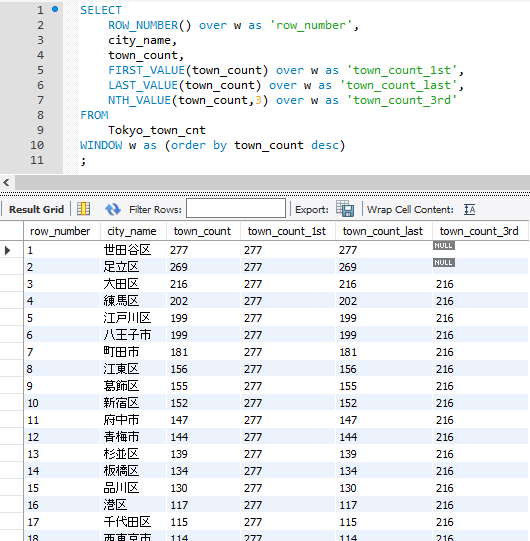The height and width of the screenshot is (541, 530).
Task: Click town_count value 269
Action: pyautogui.click(x=179, y=267)
